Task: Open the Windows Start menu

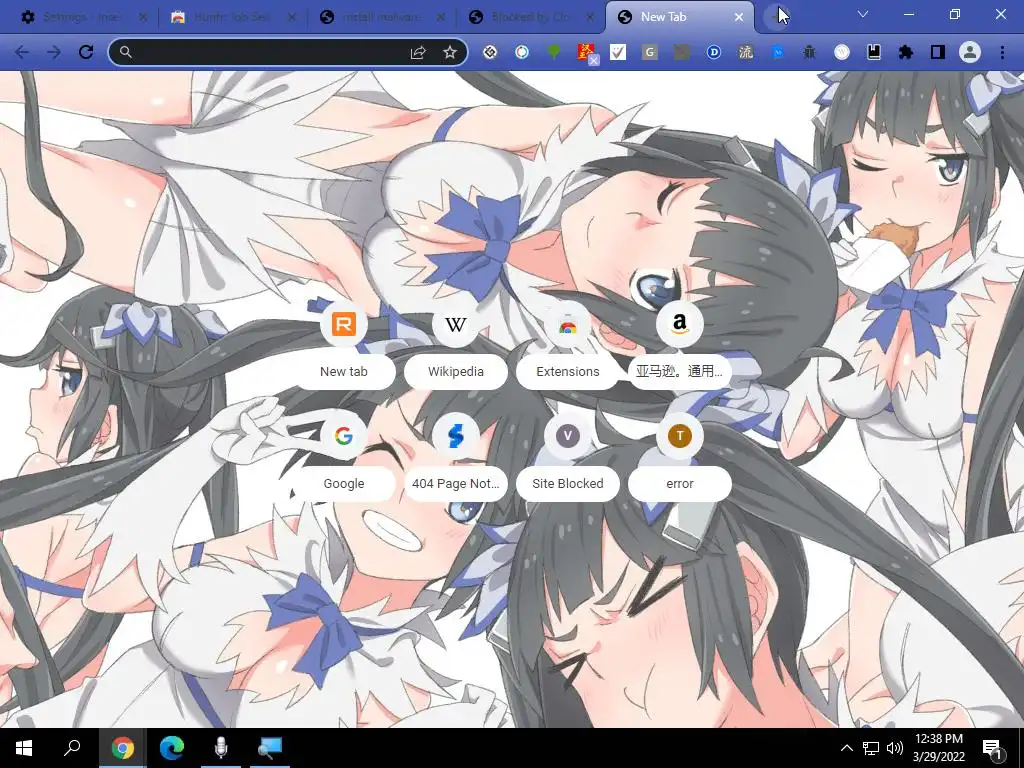Action: 24,748
